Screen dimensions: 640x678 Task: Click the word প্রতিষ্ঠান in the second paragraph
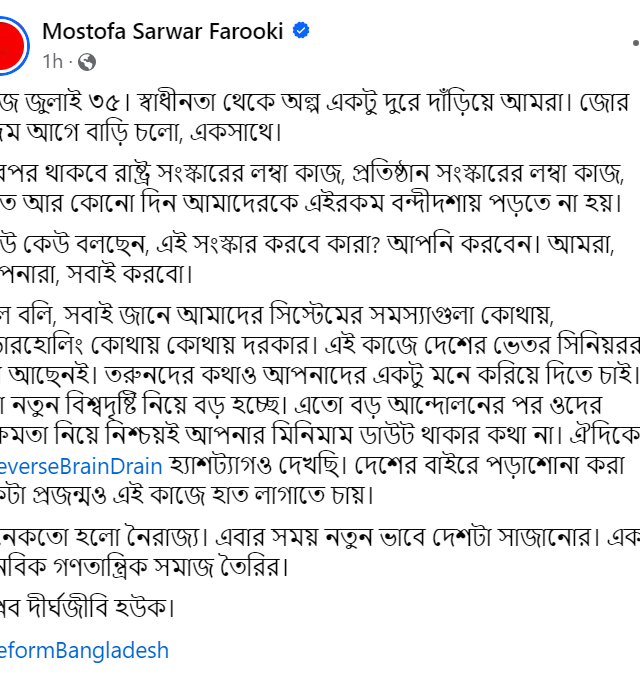pos(391,174)
